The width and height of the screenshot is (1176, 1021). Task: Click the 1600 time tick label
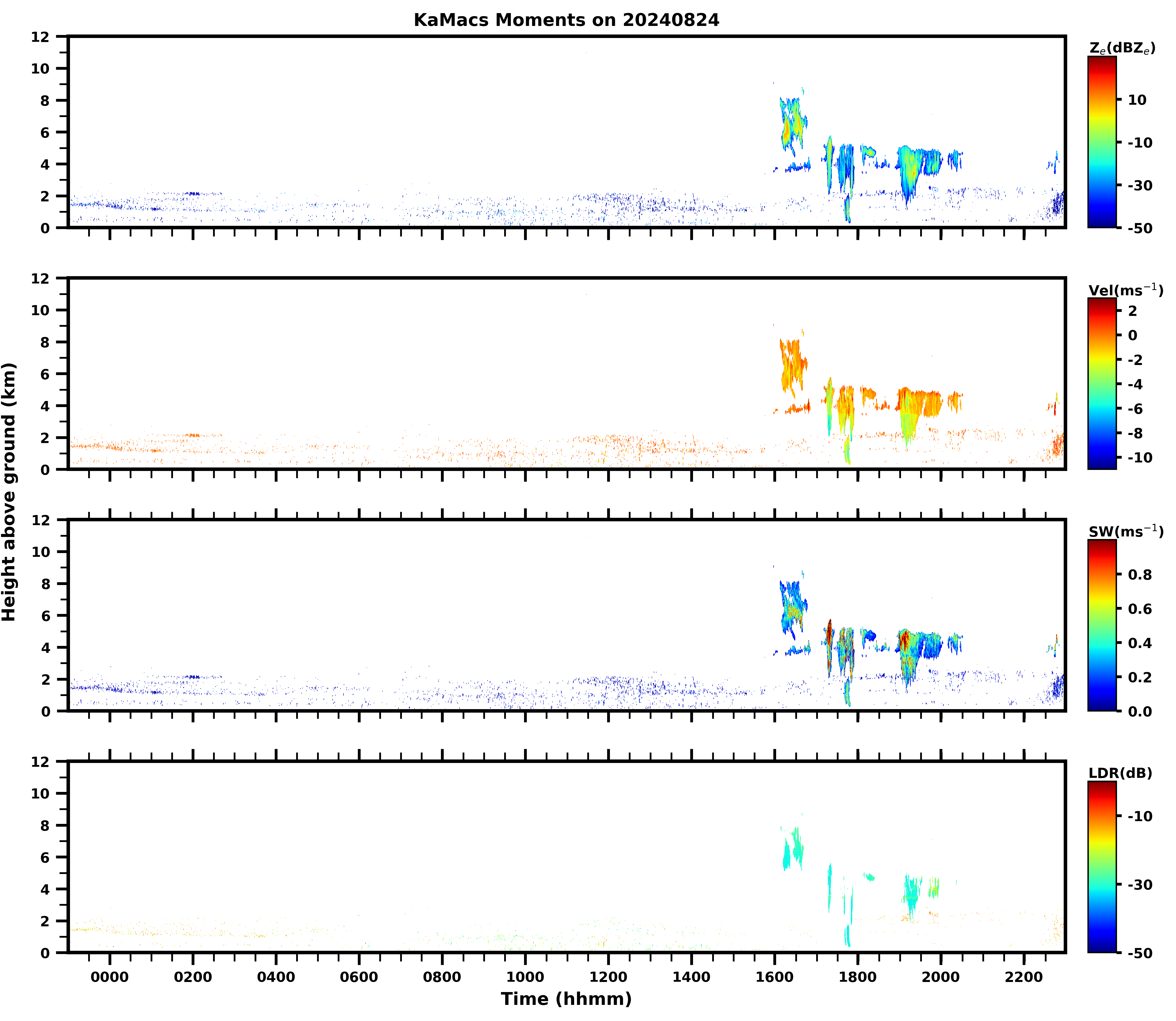[x=774, y=977]
